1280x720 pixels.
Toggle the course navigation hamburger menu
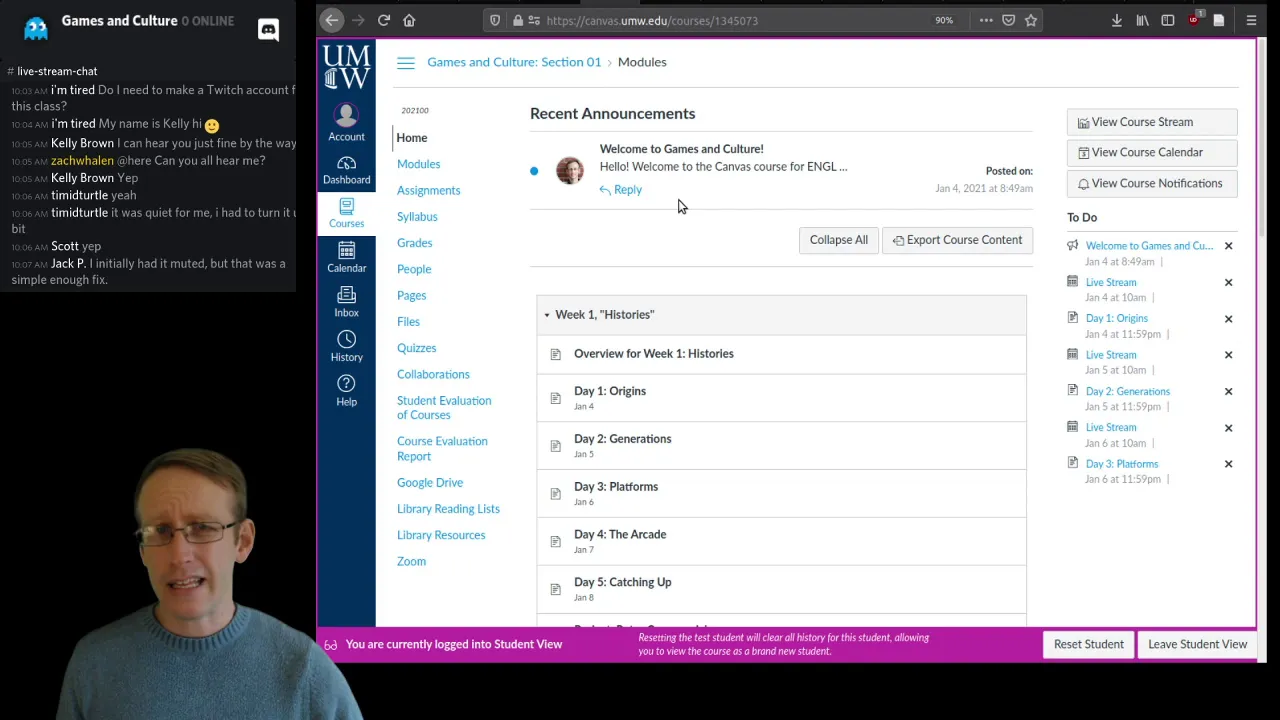(405, 63)
